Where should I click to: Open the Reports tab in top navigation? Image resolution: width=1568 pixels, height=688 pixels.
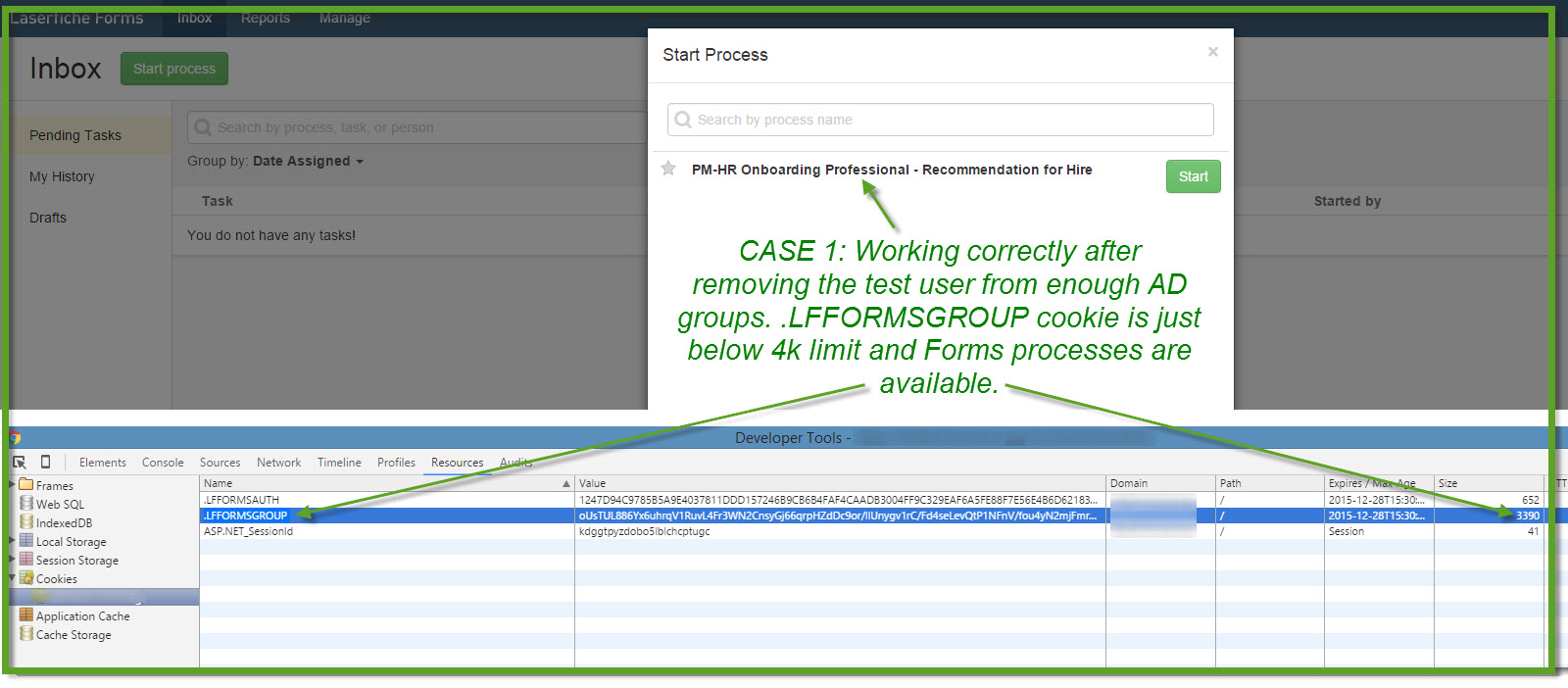click(266, 18)
